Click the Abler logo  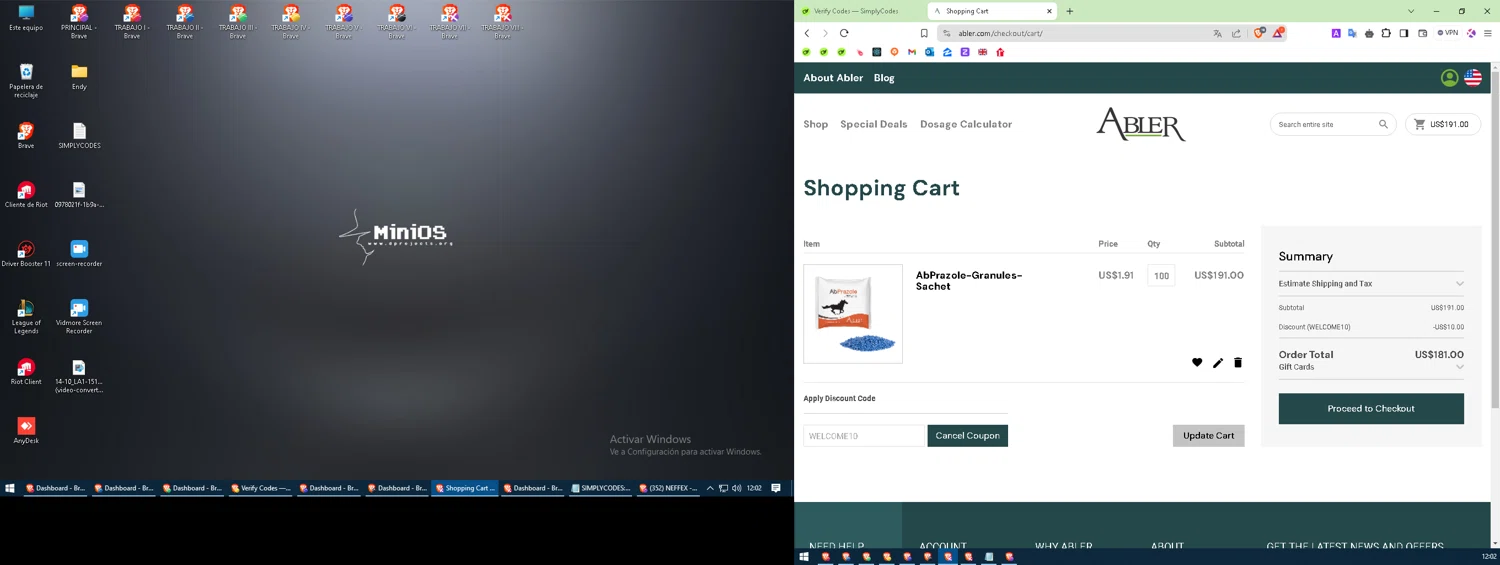click(x=1141, y=124)
